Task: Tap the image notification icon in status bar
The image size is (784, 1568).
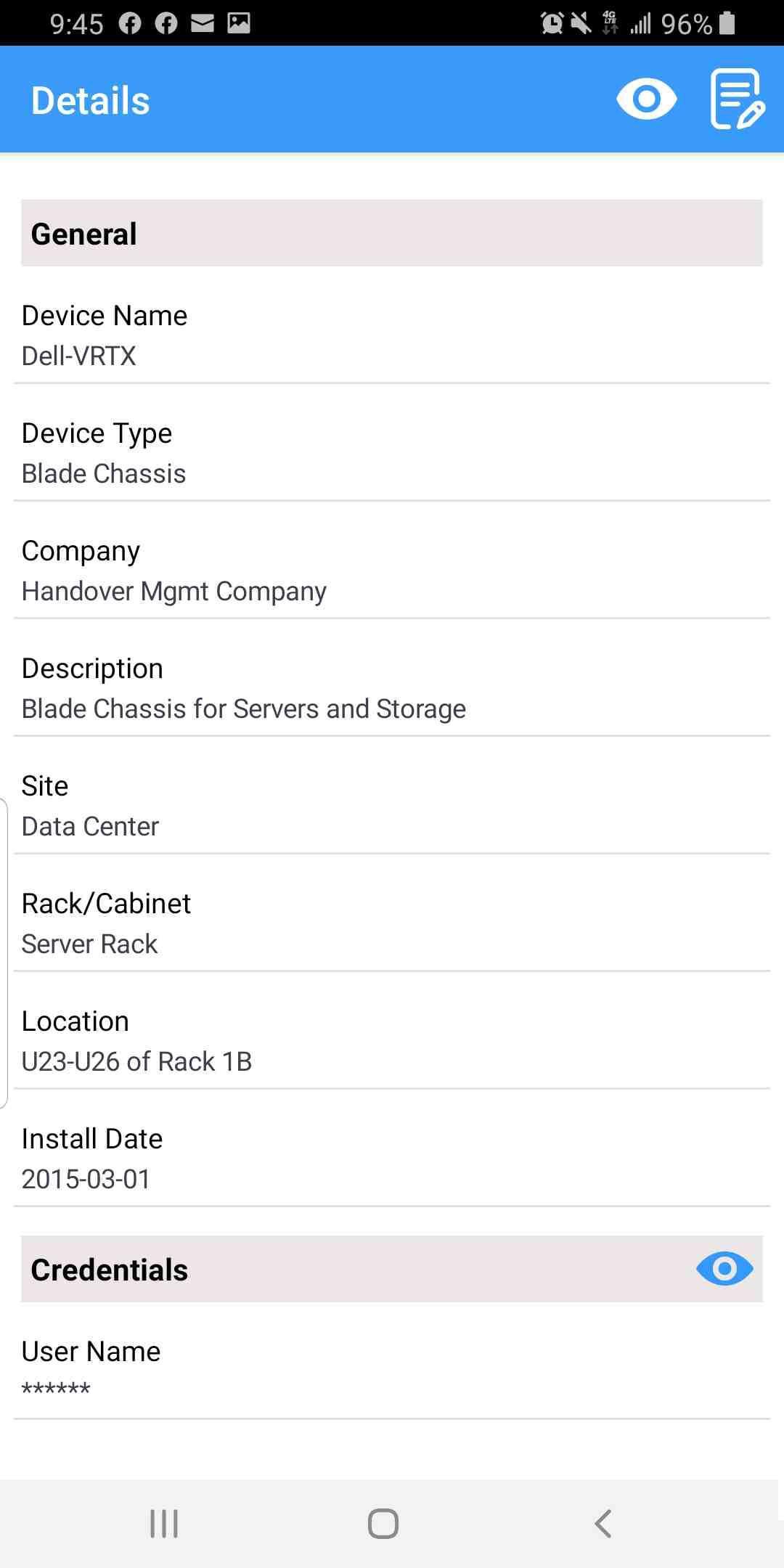Action: tap(239, 23)
